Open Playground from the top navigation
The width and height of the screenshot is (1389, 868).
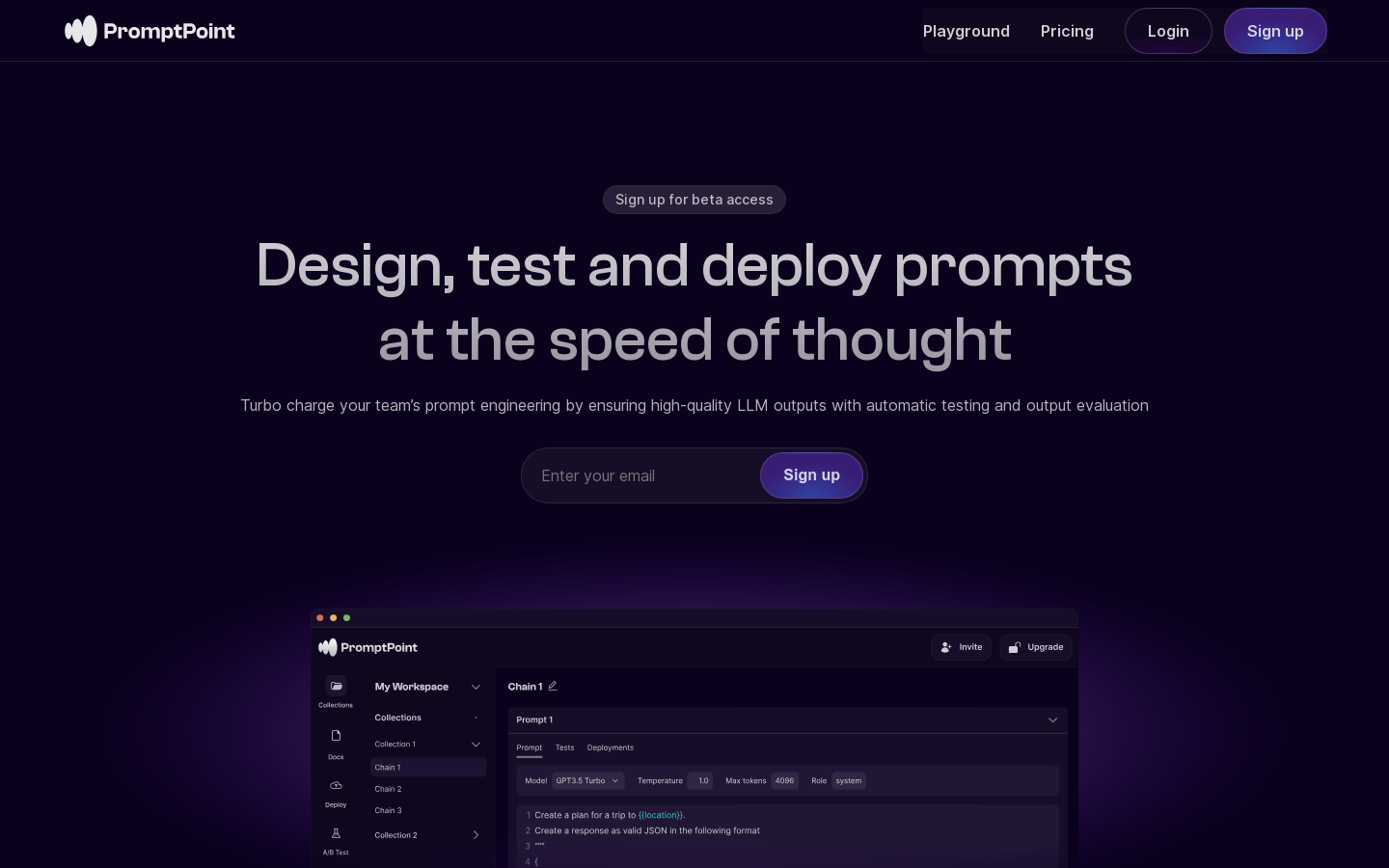[967, 31]
